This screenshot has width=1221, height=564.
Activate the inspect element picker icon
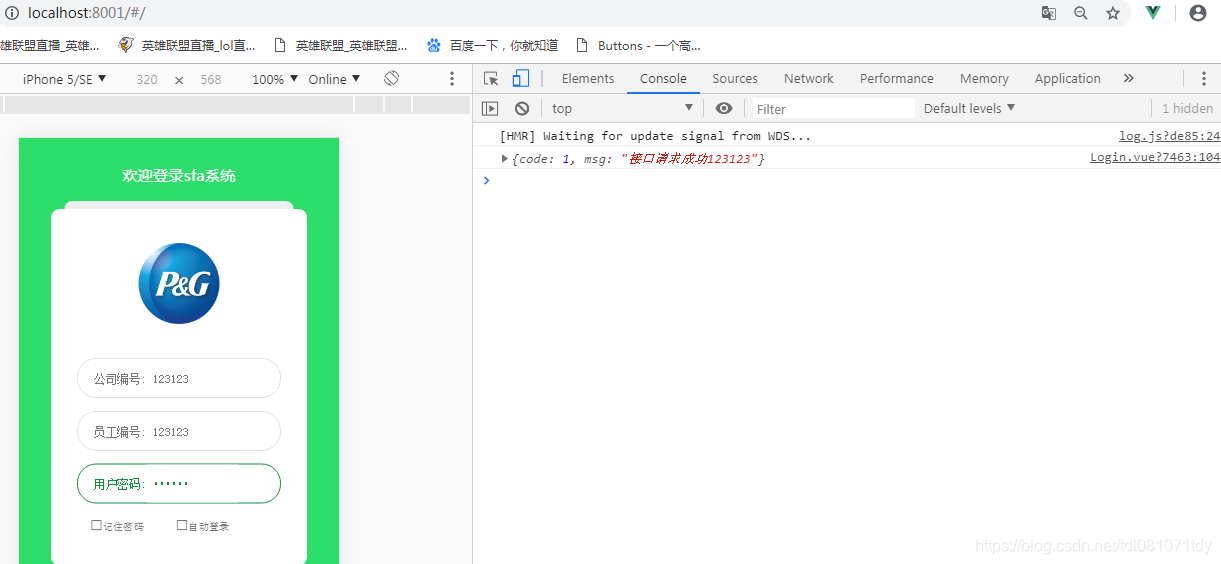491,79
